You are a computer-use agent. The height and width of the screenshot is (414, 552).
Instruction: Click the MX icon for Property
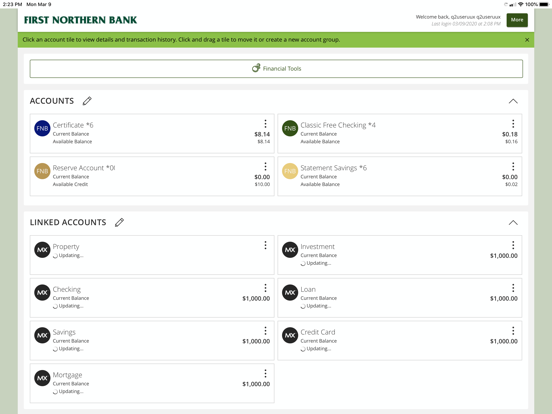(x=42, y=250)
